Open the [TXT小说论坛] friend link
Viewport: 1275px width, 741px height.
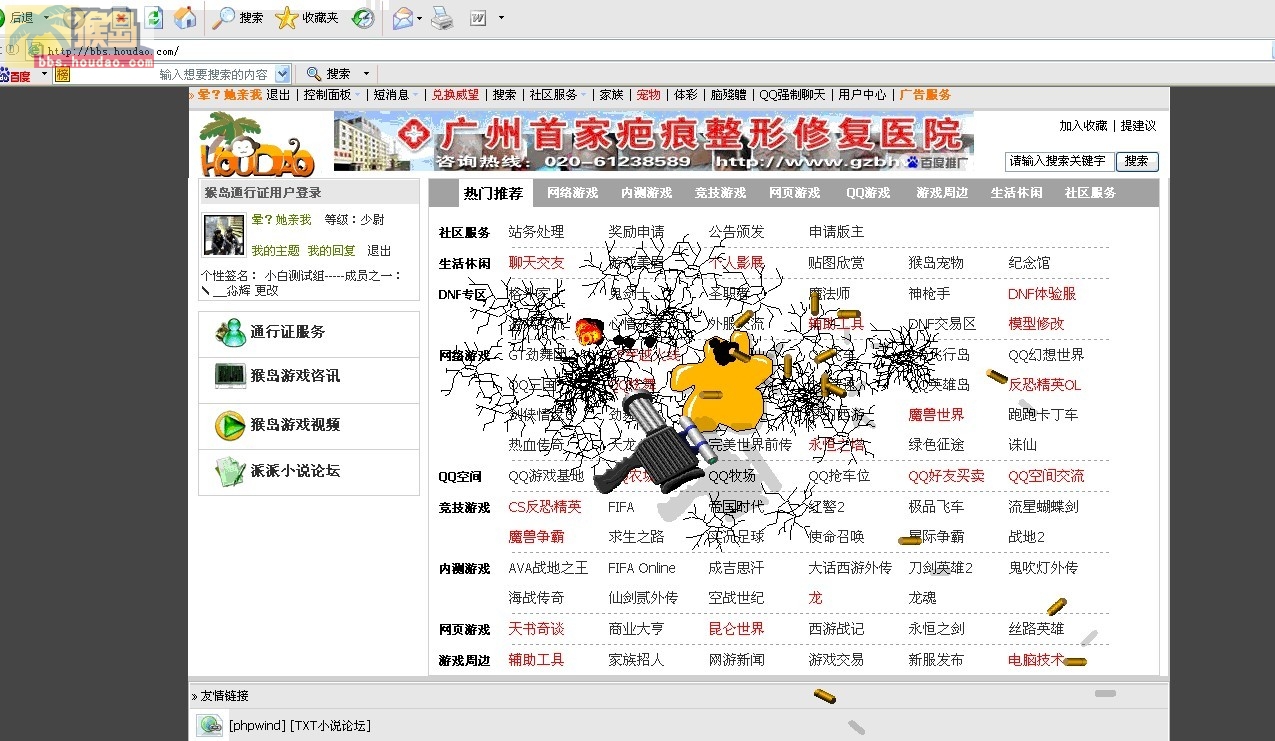pos(330,726)
